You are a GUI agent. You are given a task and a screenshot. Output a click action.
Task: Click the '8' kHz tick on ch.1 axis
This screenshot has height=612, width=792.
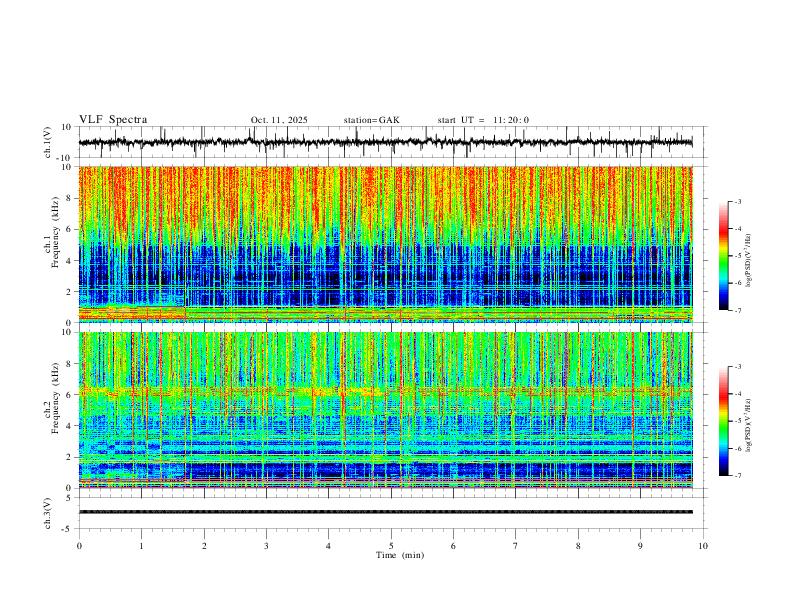[70, 198]
